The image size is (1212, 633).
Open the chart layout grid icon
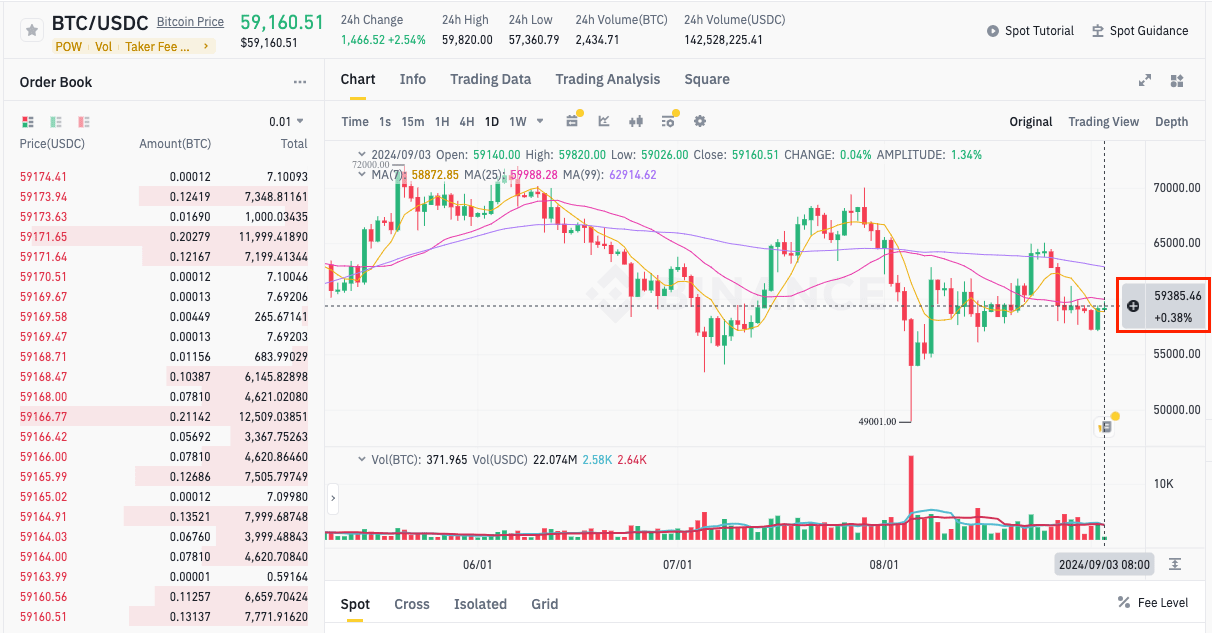[x=1177, y=81]
